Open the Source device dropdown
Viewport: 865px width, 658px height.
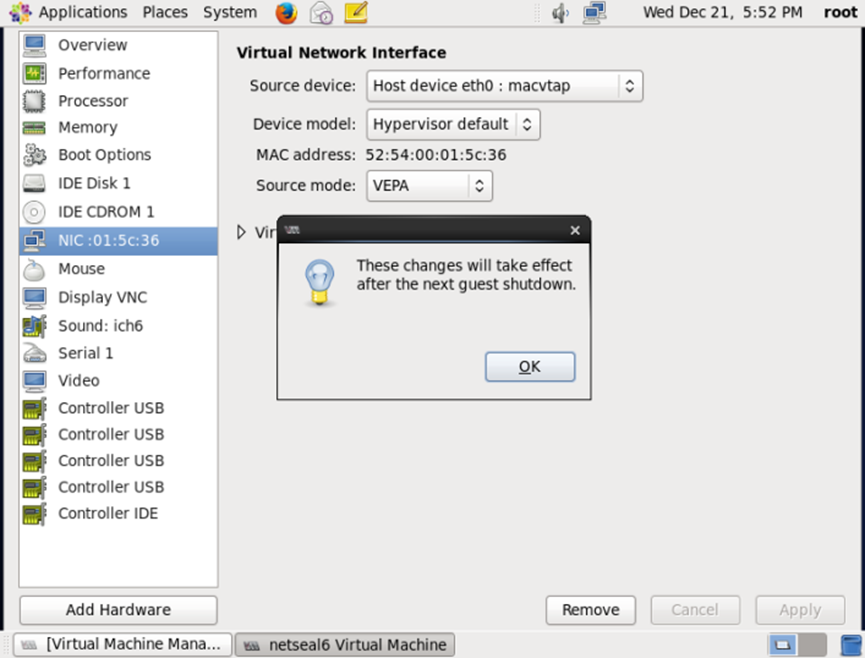(505, 86)
